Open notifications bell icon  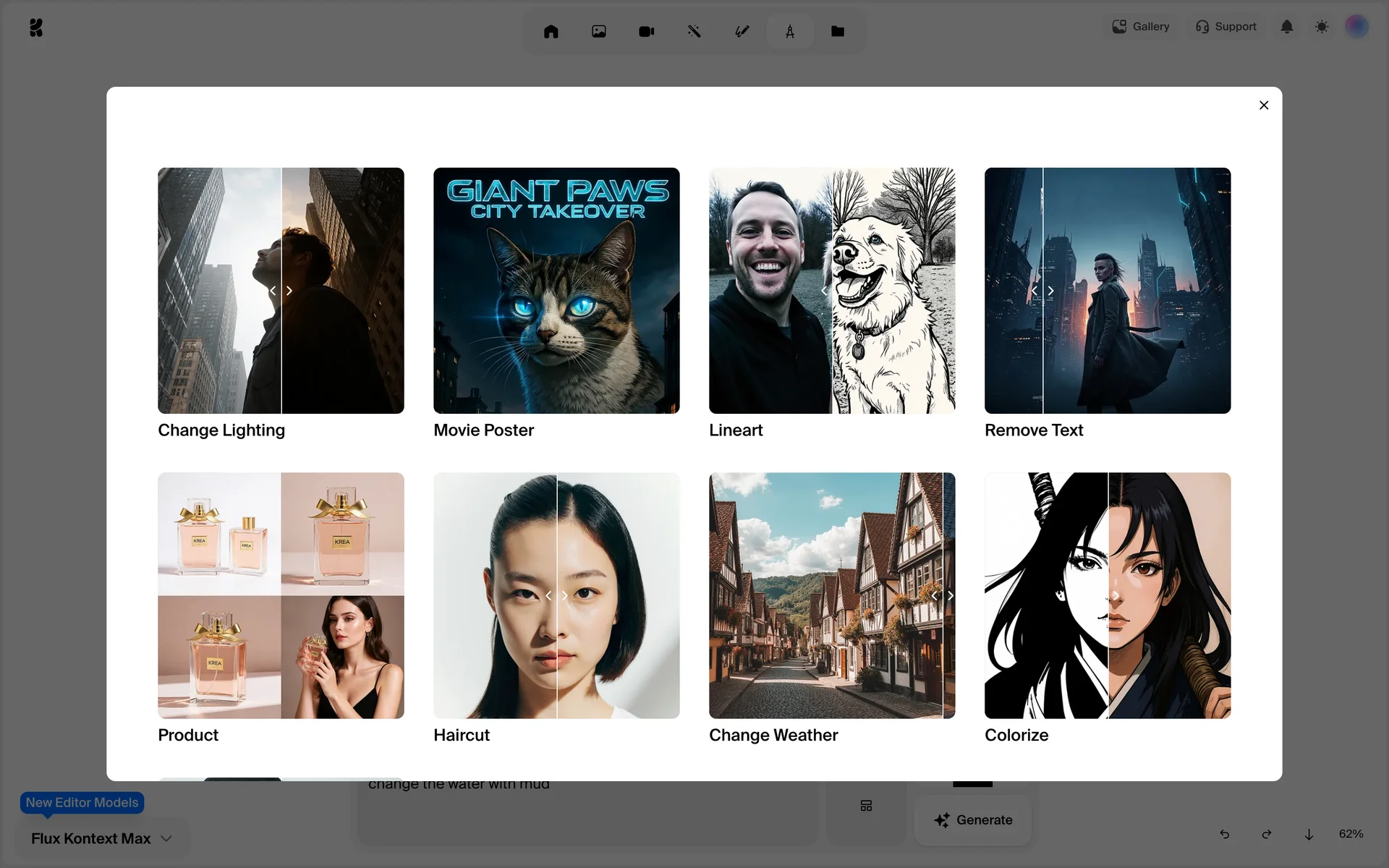1286,27
